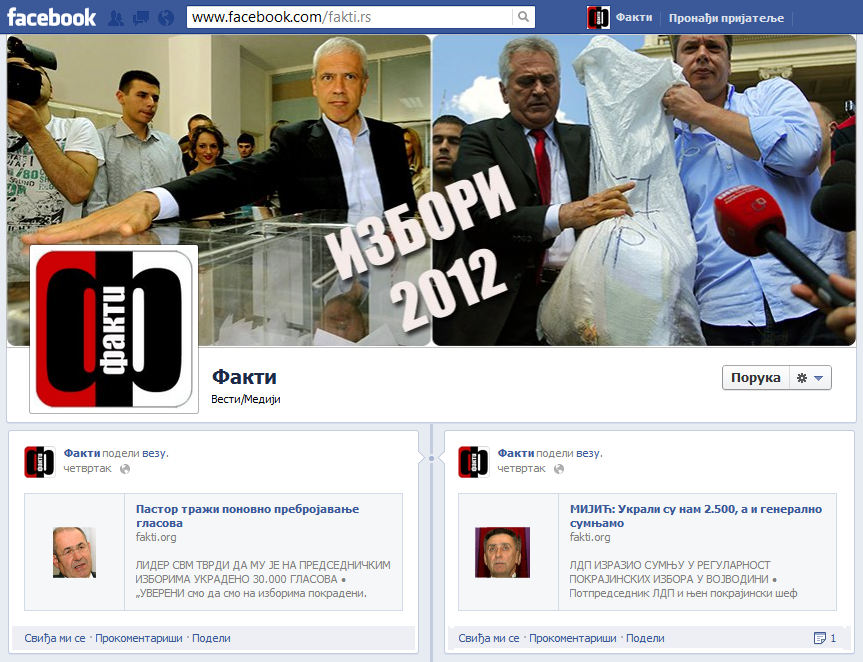The height and width of the screenshot is (662, 863).
Task: Click the Факти avatar in the top bar
Action: coord(598,17)
